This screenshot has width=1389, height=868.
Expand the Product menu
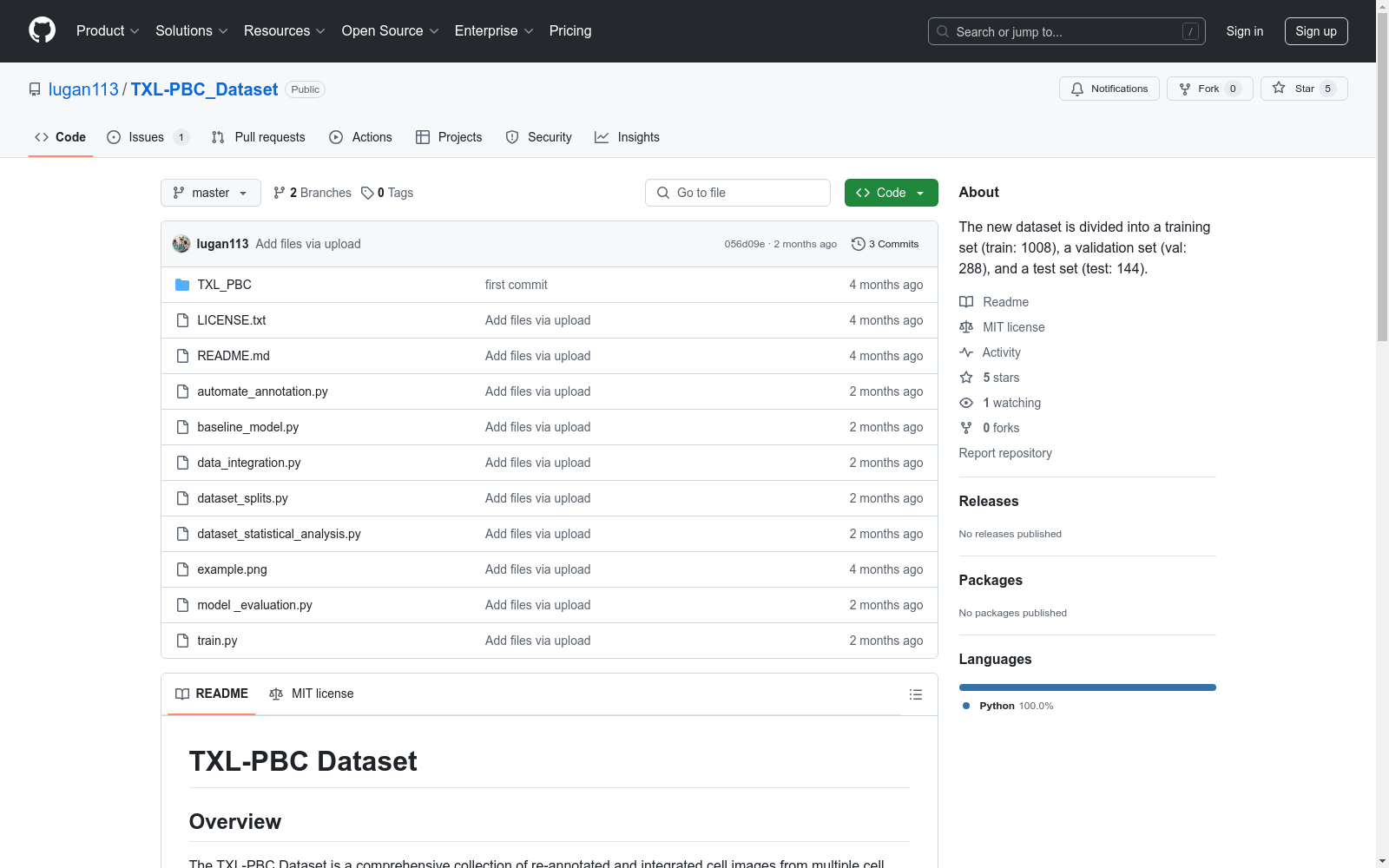point(108,31)
